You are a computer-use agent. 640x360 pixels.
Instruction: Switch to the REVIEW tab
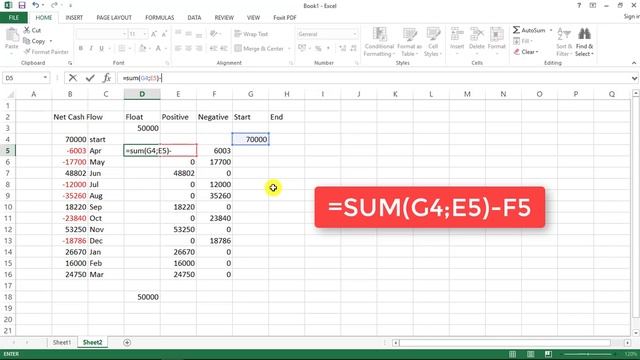(224, 18)
